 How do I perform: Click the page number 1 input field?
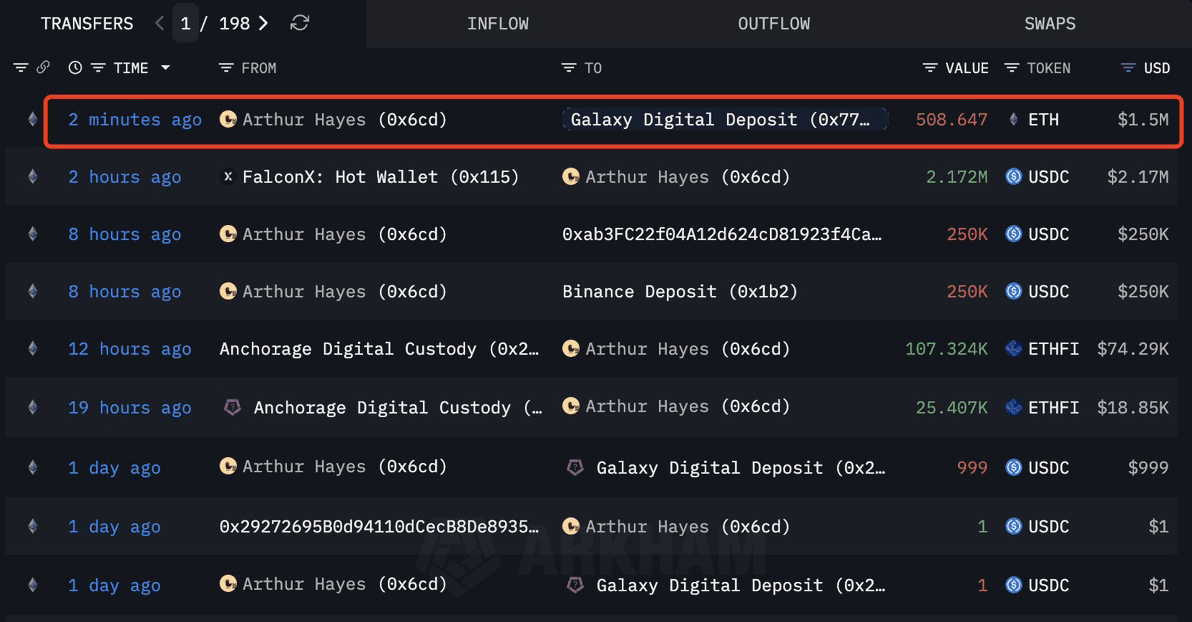185,24
